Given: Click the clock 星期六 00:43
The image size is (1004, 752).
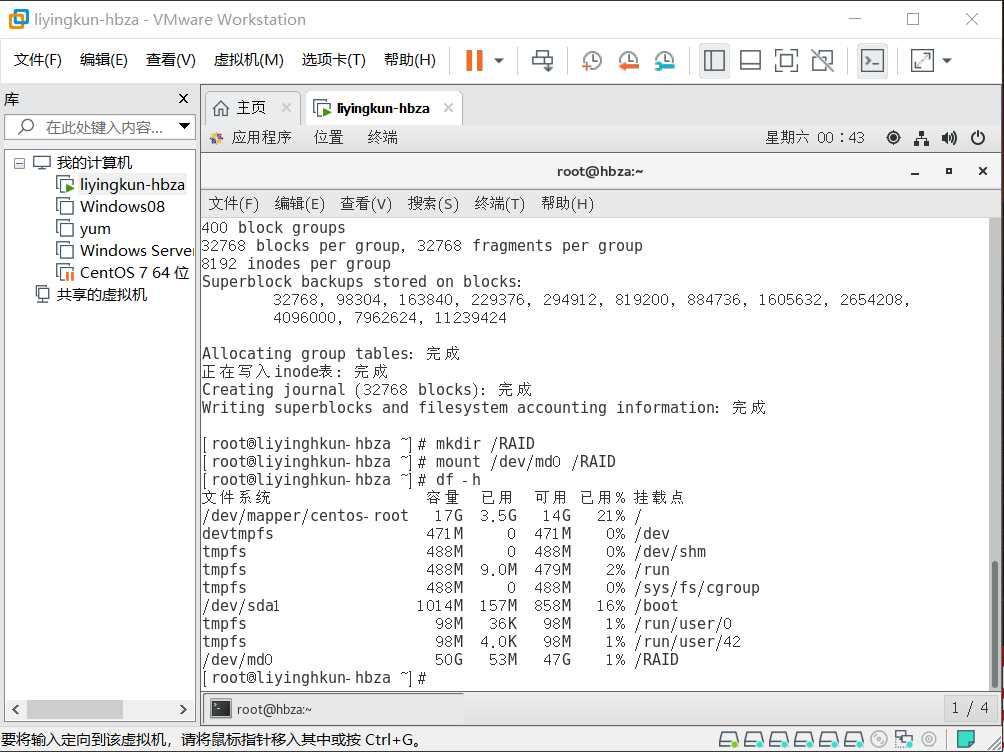Looking at the screenshot, I should click(814, 137).
